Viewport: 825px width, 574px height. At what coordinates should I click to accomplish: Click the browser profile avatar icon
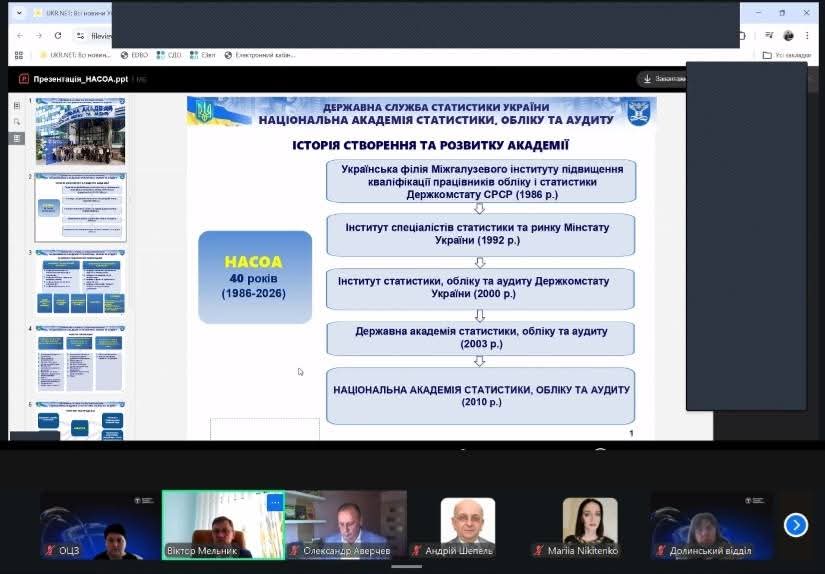click(x=788, y=35)
